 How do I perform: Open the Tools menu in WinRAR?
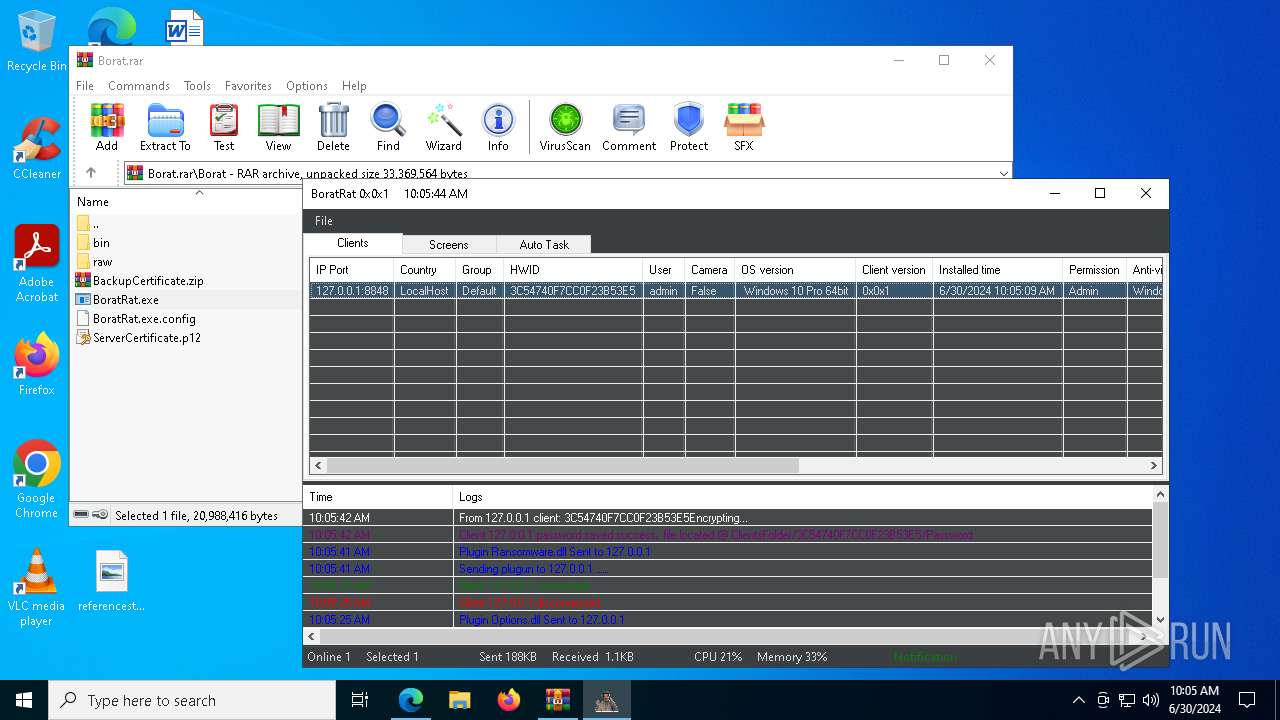pos(197,86)
